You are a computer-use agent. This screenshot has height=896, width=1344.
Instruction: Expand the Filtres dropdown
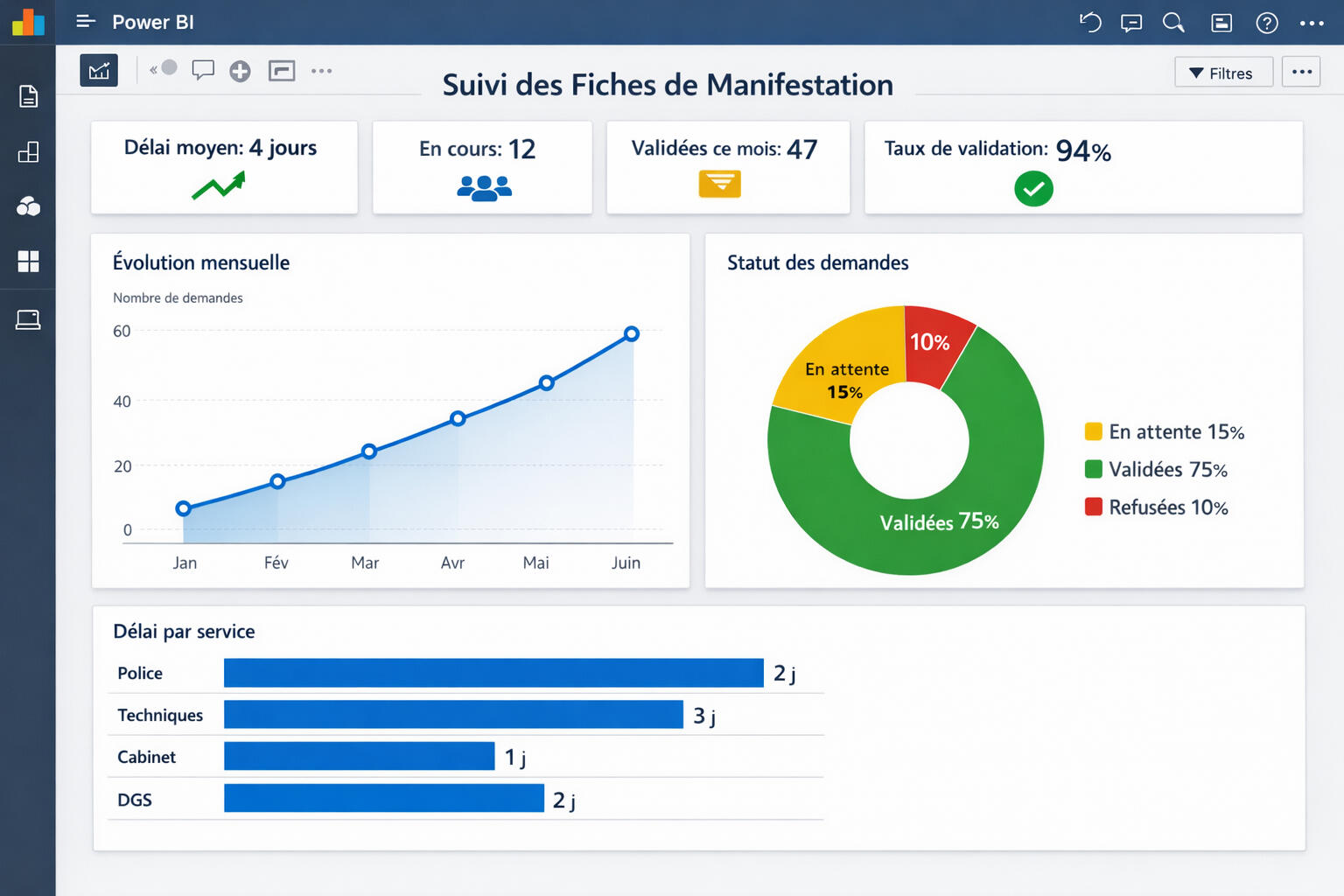tap(1222, 73)
